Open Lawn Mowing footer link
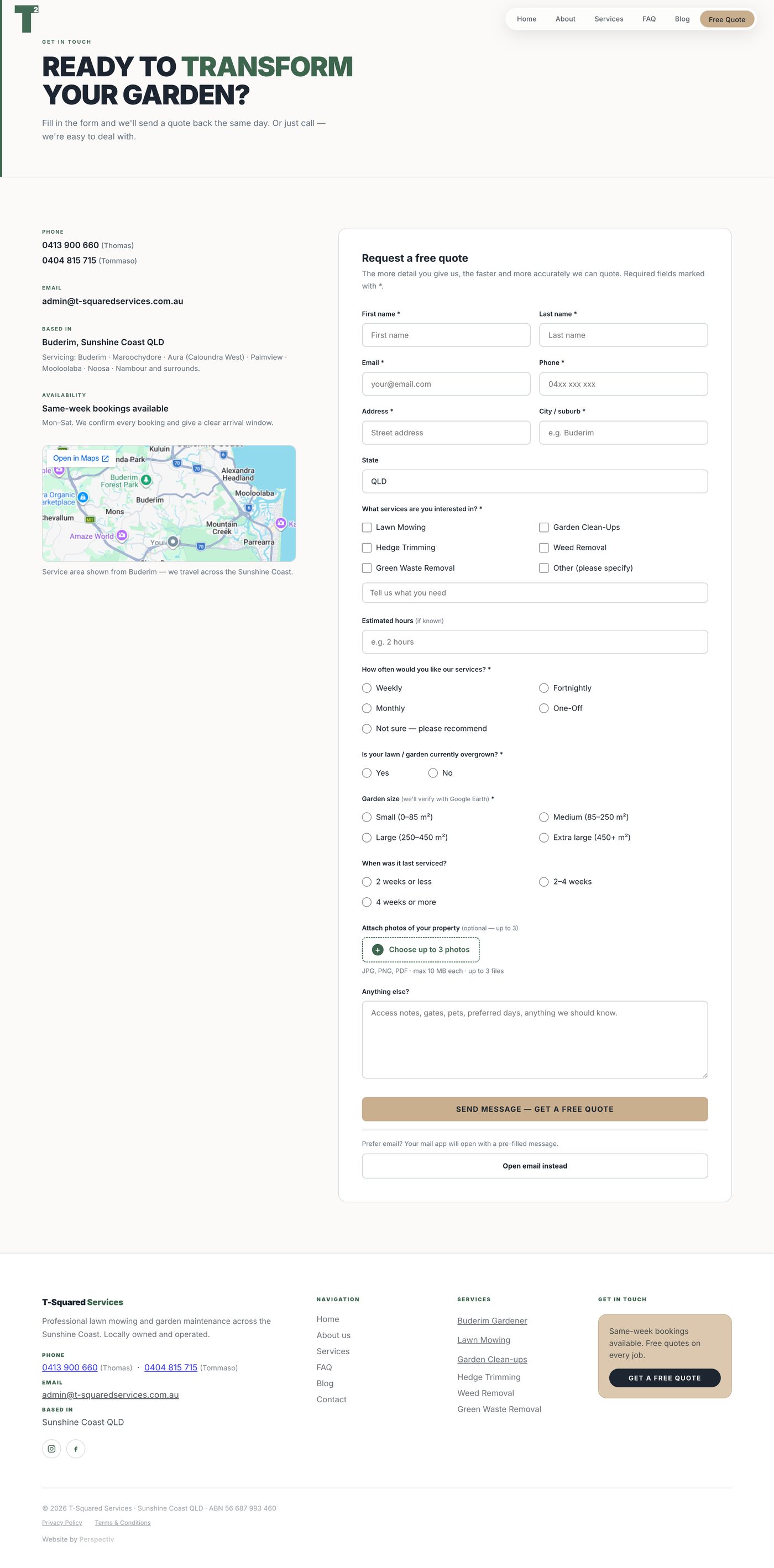The image size is (774, 1568). click(x=484, y=1340)
